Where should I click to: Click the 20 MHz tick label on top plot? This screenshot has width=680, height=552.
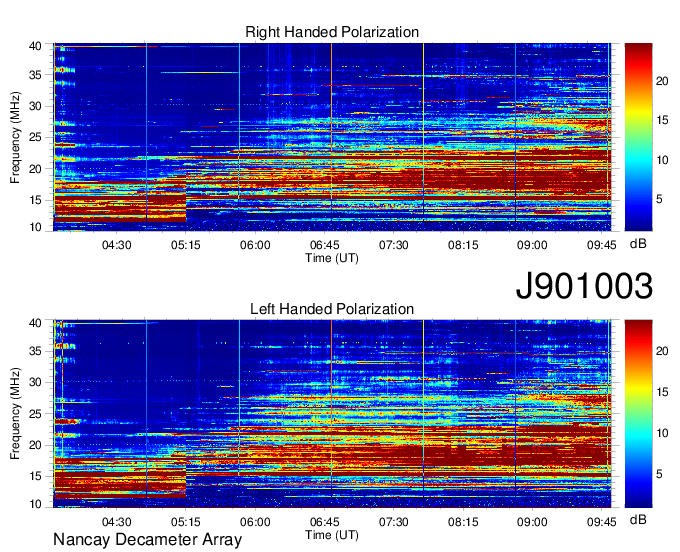(x=35, y=169)
